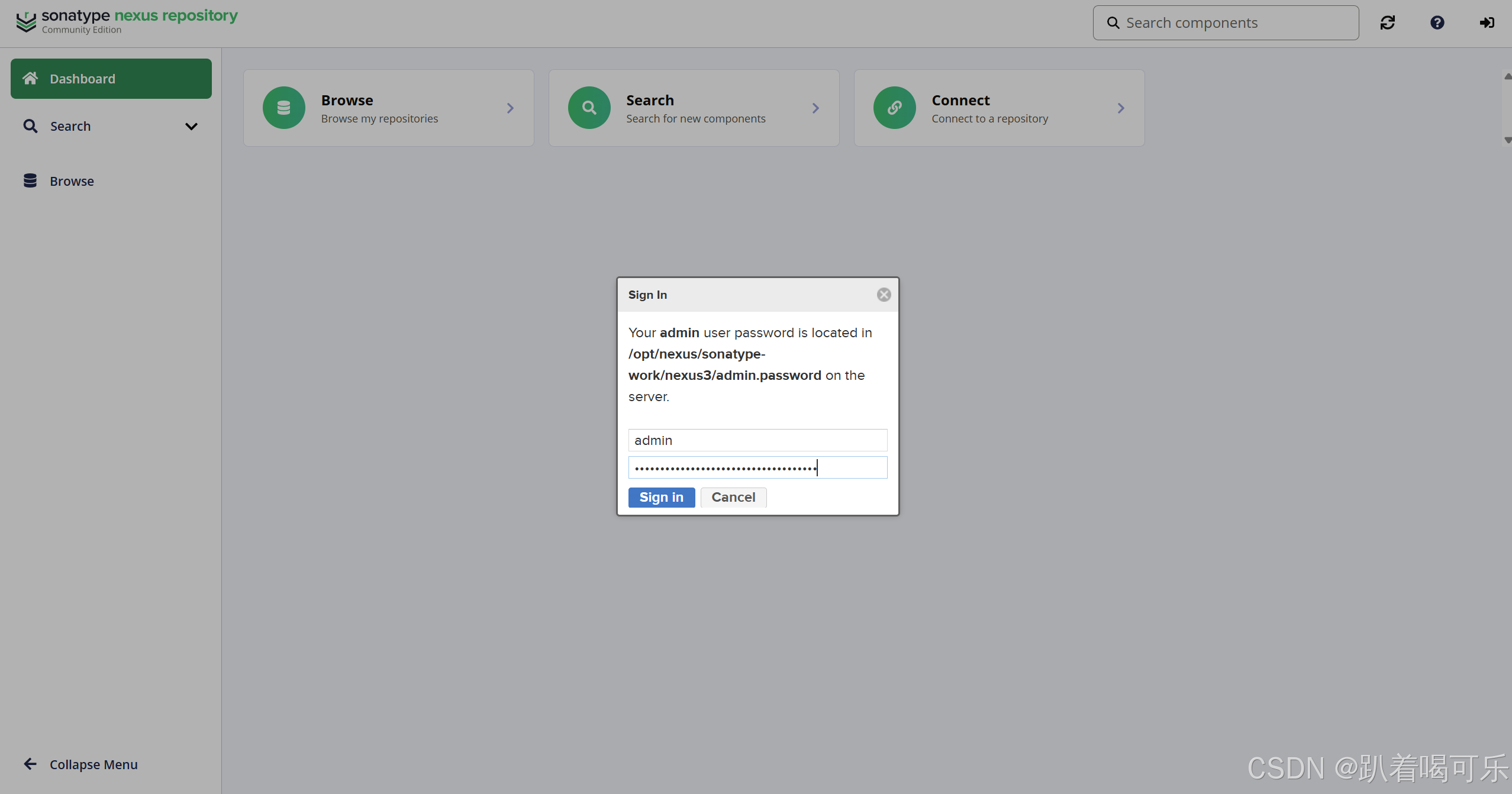Viewport: 1512px width, 794px height.
Task: Click the Search magnifier icon in sidebar
Action: click(30, 126)
